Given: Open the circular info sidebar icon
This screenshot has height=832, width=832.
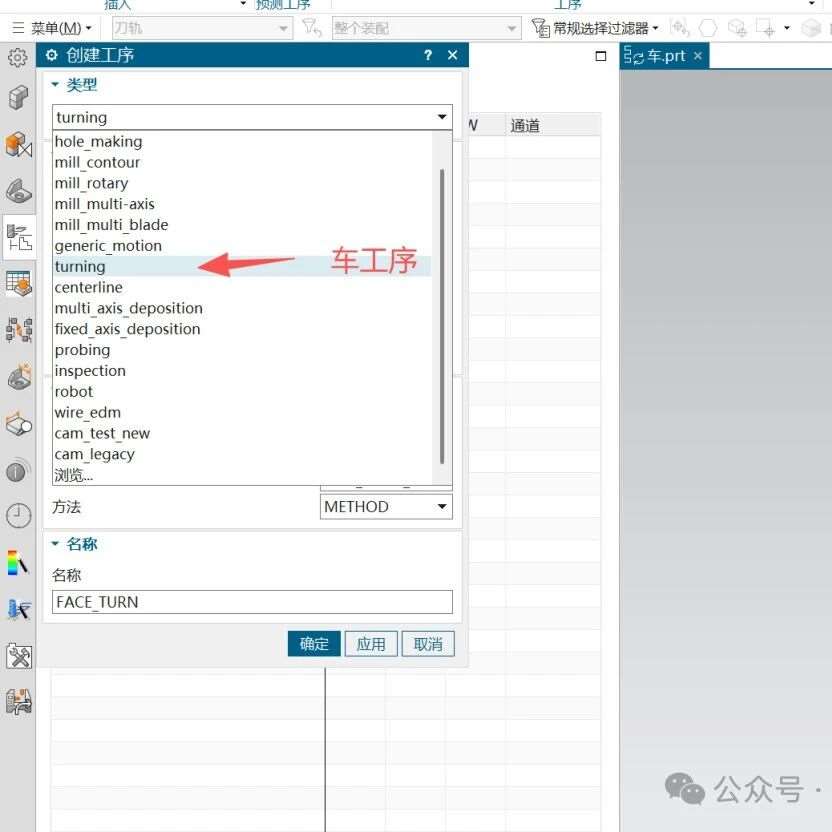Looking at the screenshot, I should pyautogui.click(x=18, y=471).
